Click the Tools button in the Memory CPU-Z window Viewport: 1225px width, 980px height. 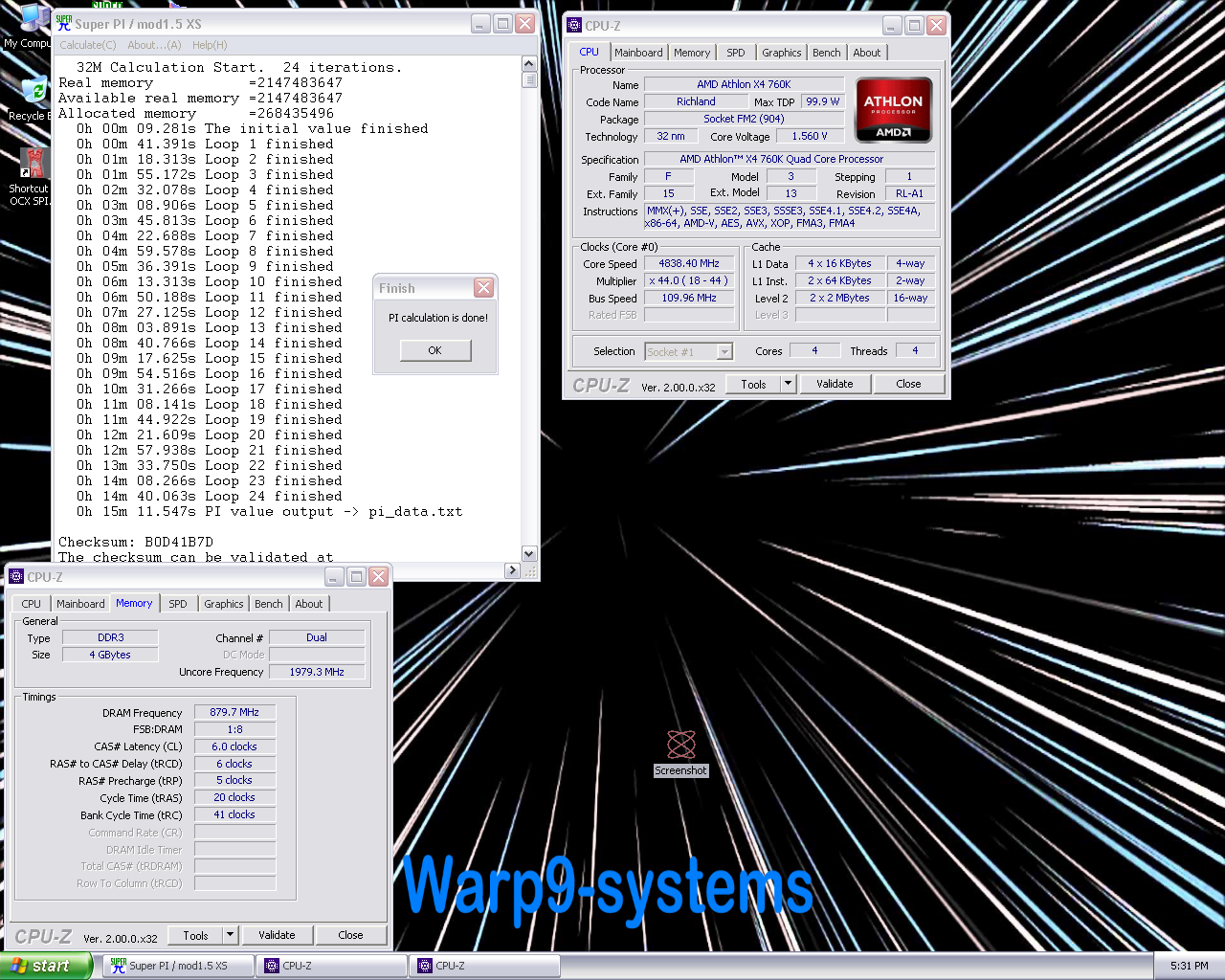[x=196, y=935]
